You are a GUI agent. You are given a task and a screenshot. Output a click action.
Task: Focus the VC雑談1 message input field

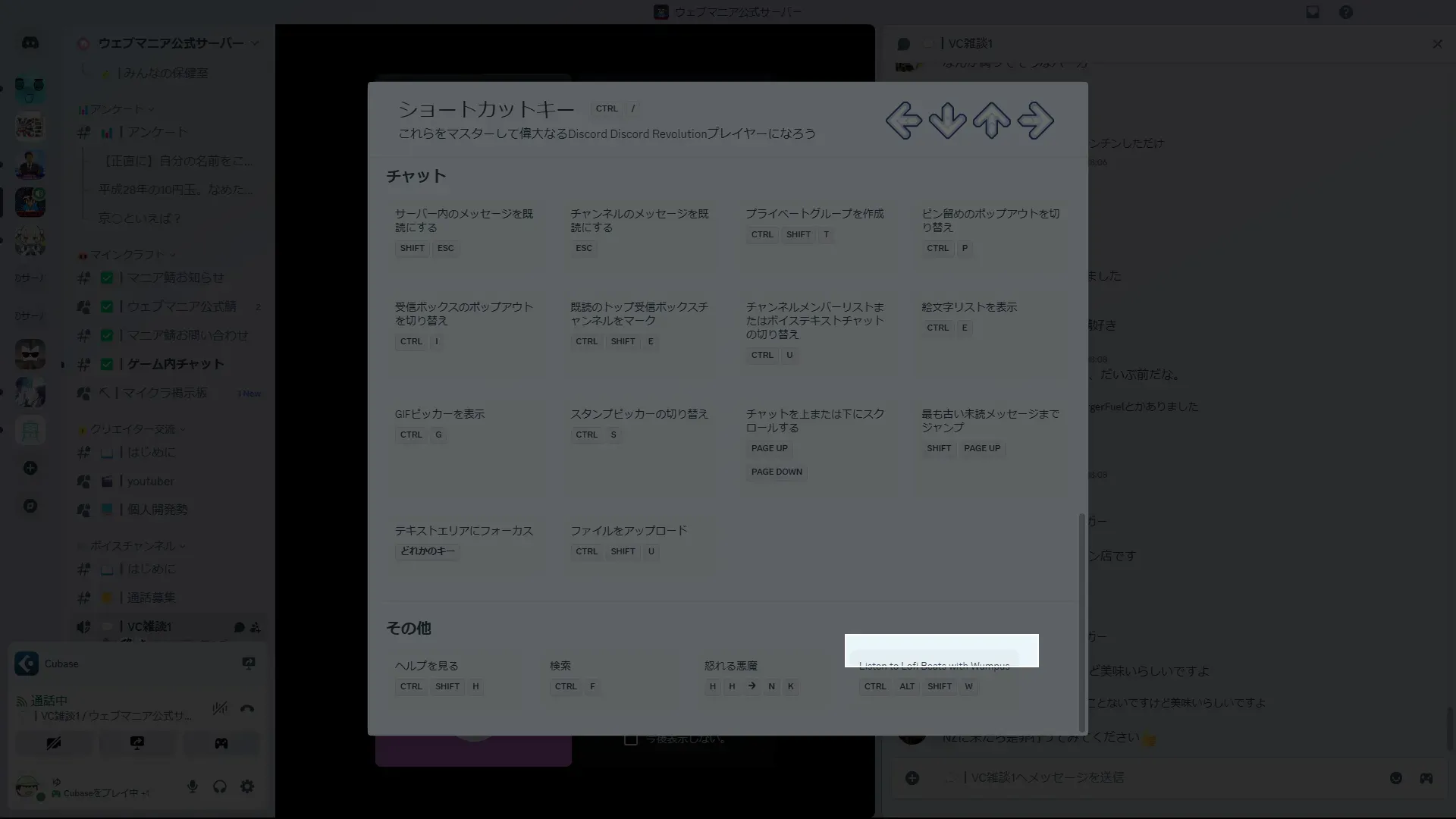click(1137, 778)
